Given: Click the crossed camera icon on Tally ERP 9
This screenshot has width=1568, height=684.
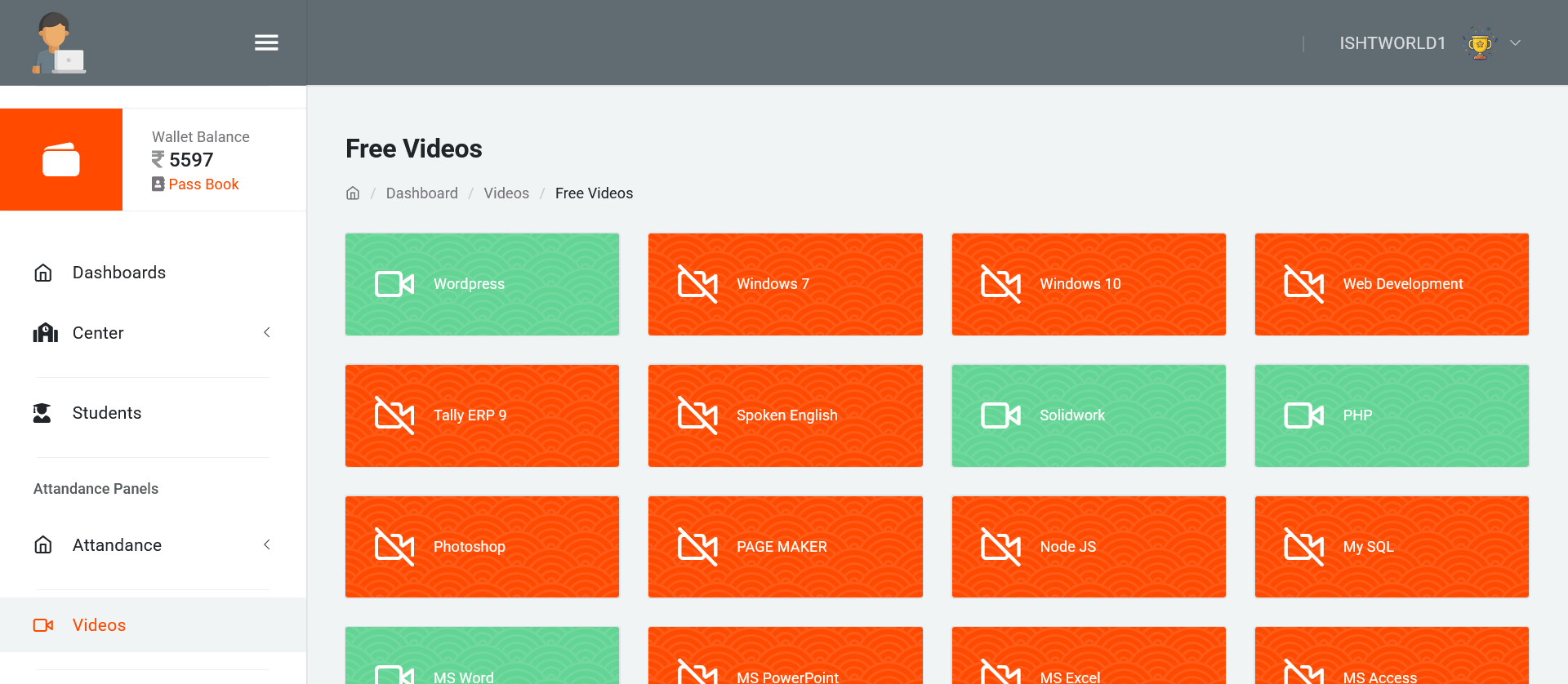Looking at the screenshot, I should tap(394, 415).
